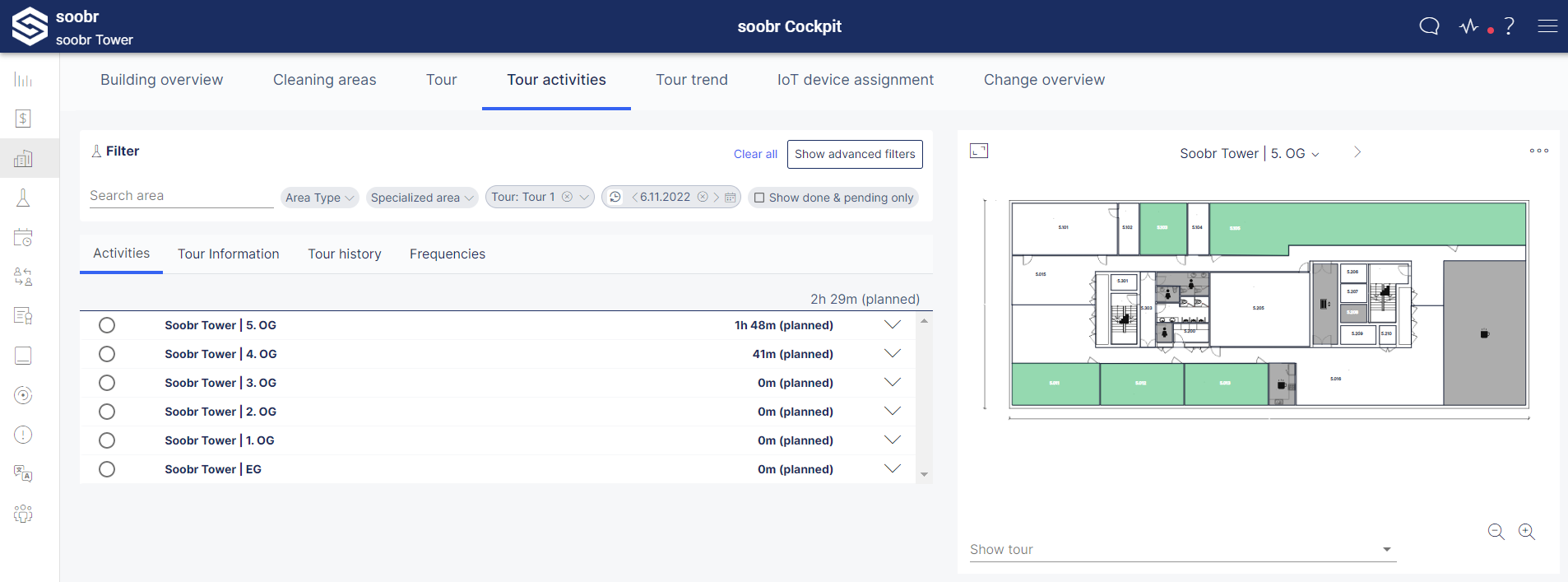Screen dimensions: 1568x582
Task: Open the Soobr Tower 5. OG floor selector
Action: [x=1250, y=153]
